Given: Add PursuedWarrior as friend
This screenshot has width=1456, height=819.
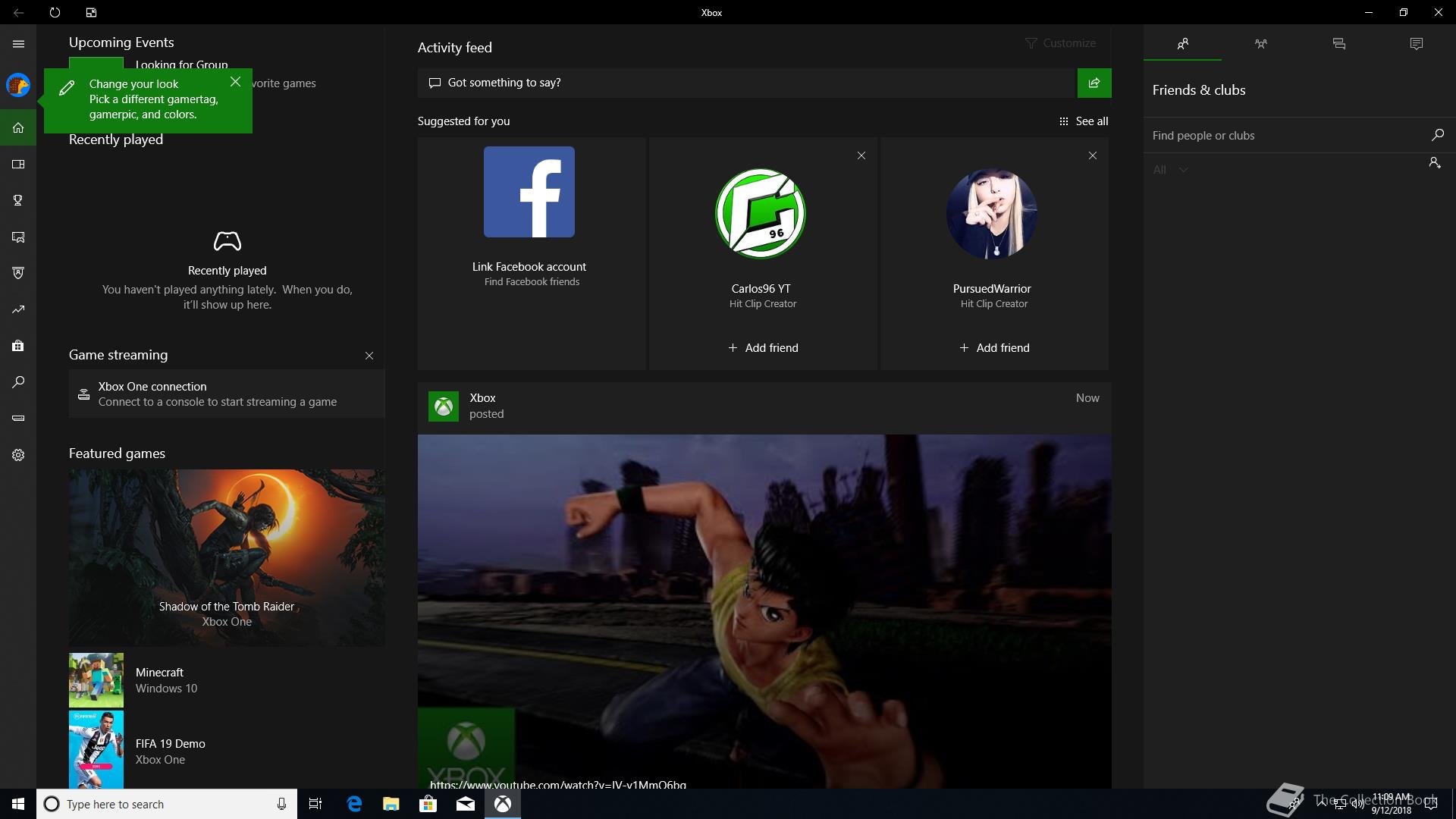Looking at the screenshot, I should coord(994,348).
